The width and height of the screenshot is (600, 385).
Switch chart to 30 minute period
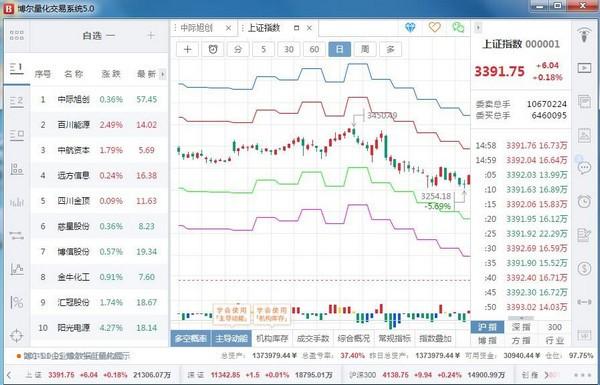289,49
